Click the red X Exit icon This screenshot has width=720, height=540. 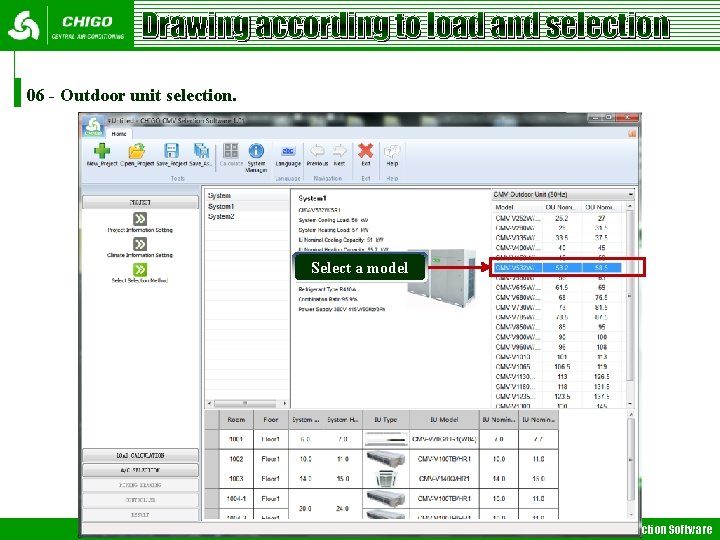[x=366, y=151]
